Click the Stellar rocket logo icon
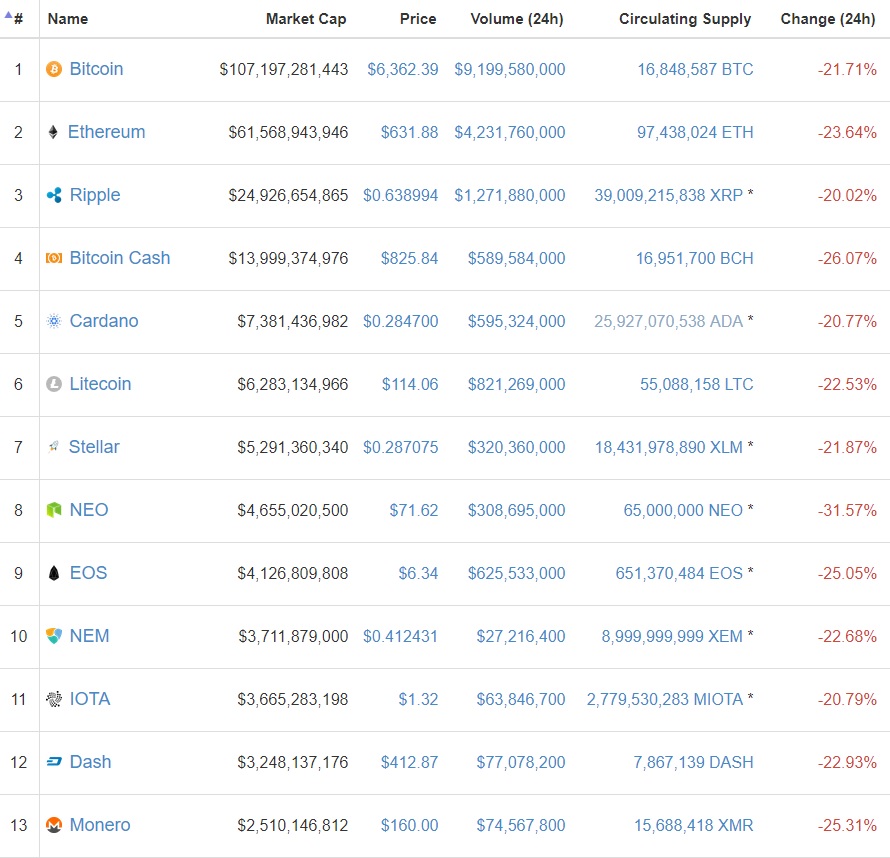 [53, 447]
